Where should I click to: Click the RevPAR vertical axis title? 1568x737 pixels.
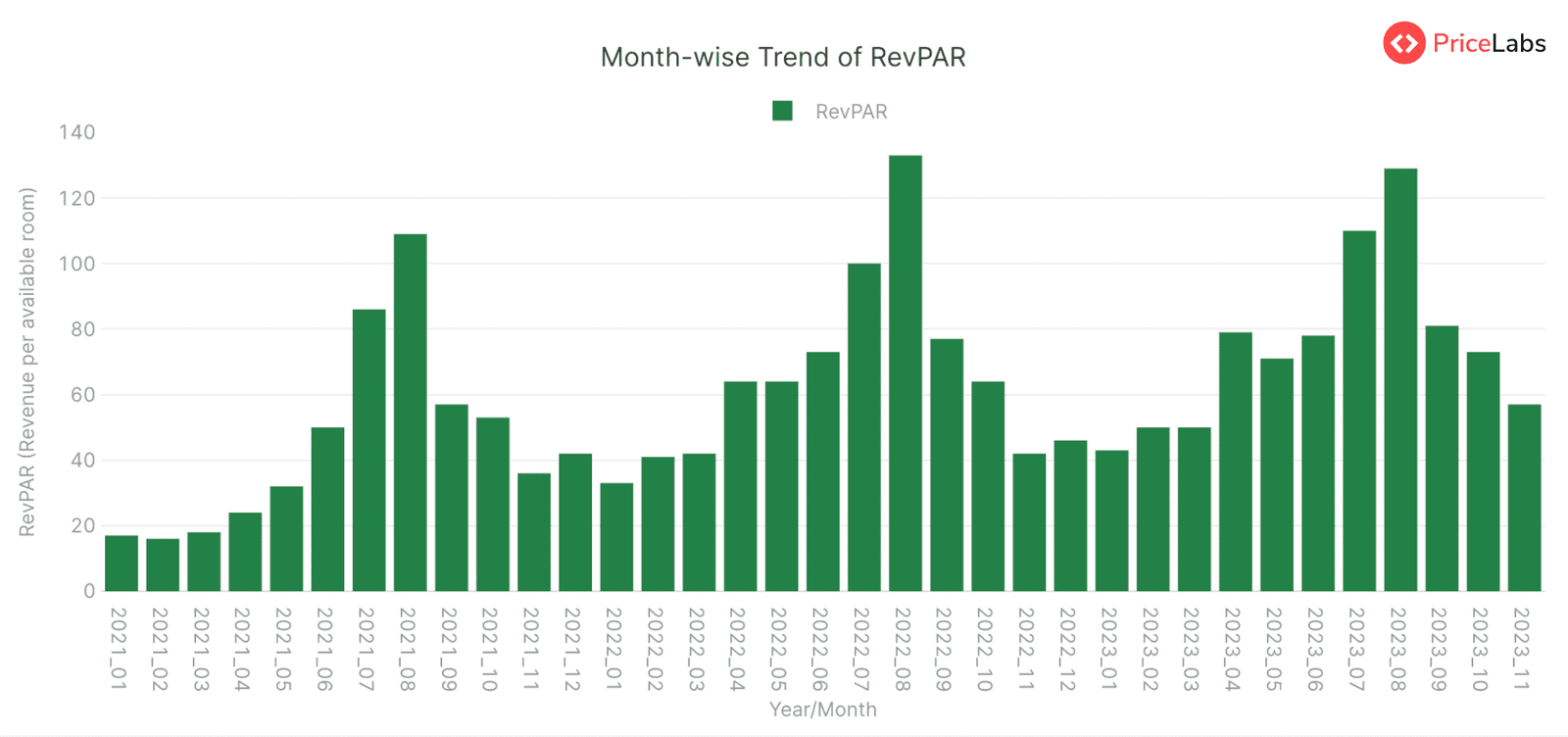pyautogui.click(x=27, y=362)
